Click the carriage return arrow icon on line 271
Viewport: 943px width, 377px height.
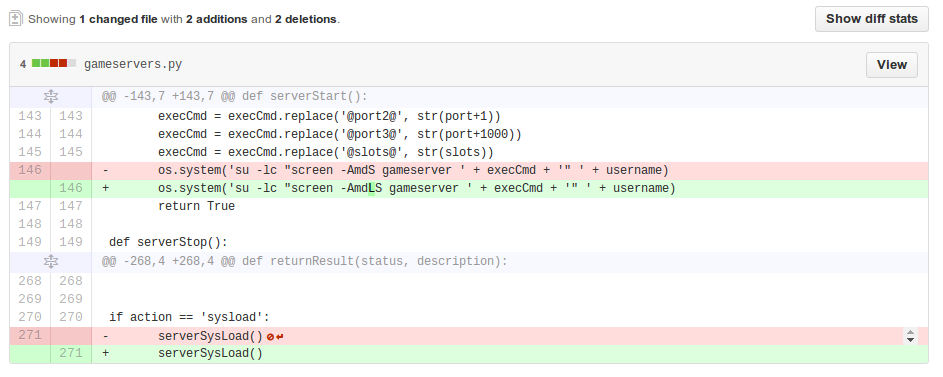280,337
